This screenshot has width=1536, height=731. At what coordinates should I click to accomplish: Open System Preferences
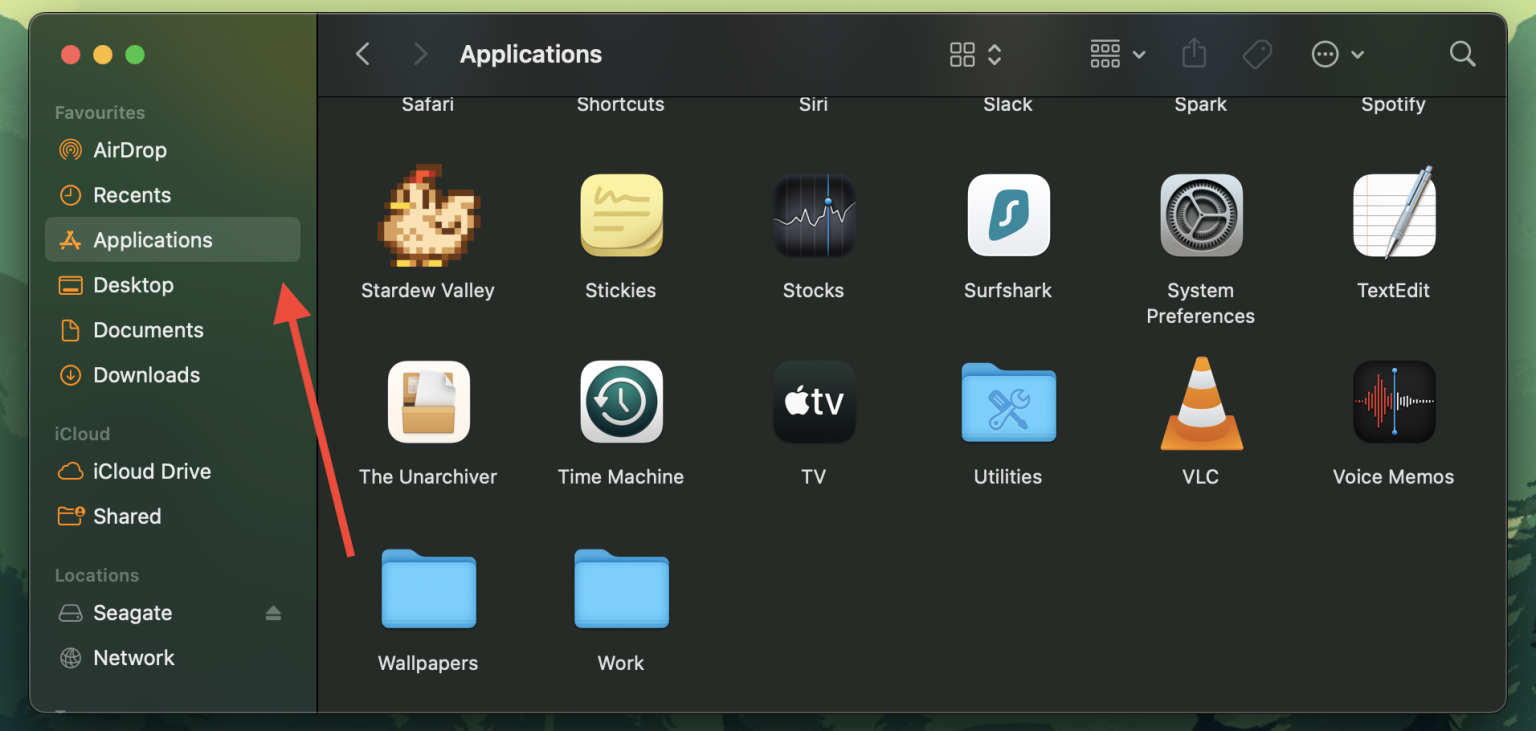1200,216
